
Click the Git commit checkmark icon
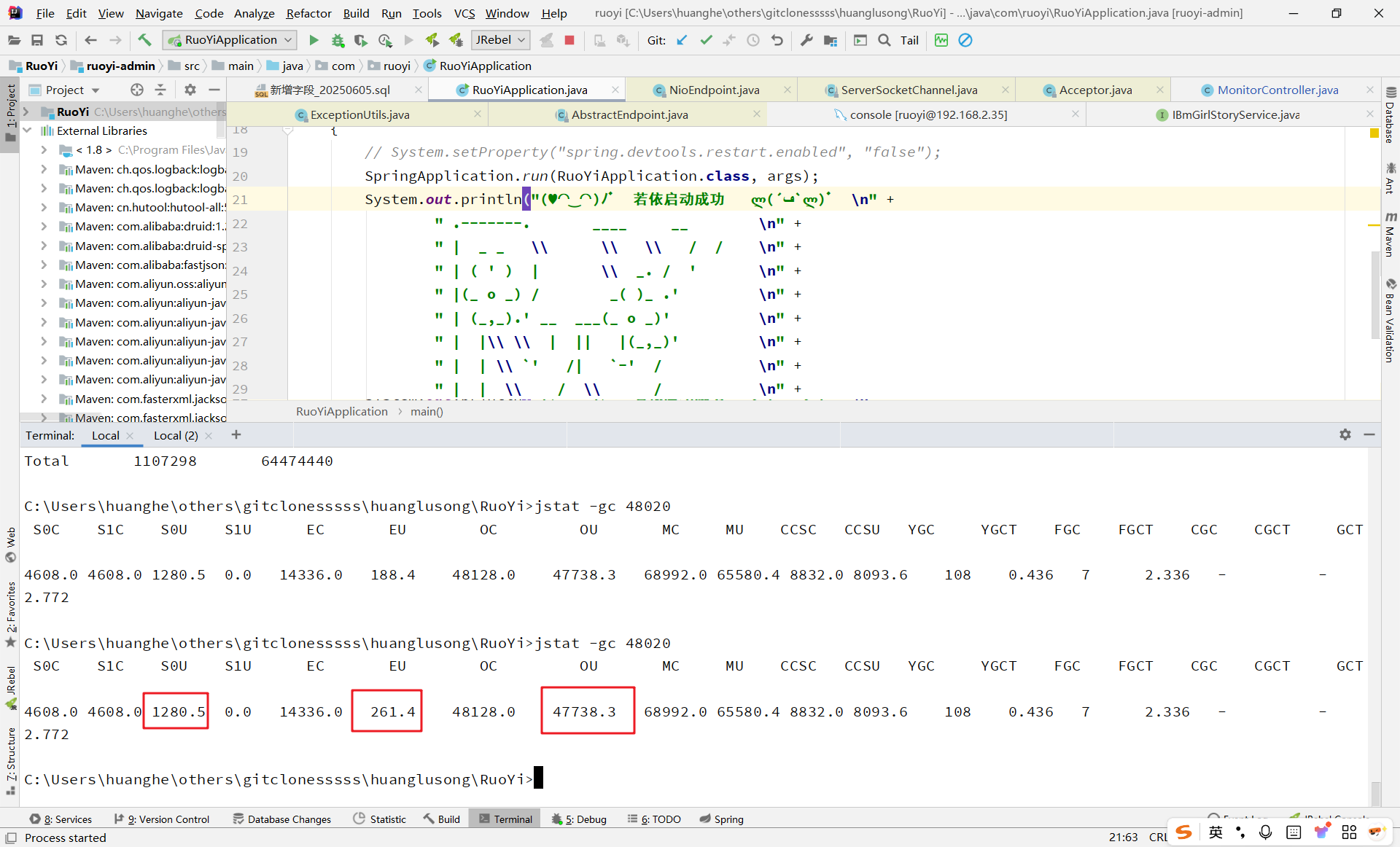coord(706,40)
